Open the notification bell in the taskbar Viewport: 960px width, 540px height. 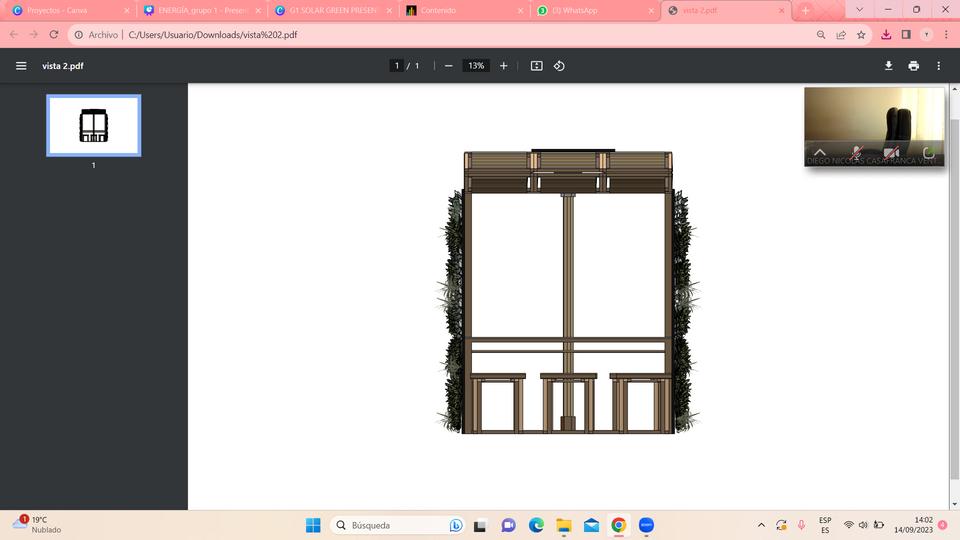[x=942, y=525]
